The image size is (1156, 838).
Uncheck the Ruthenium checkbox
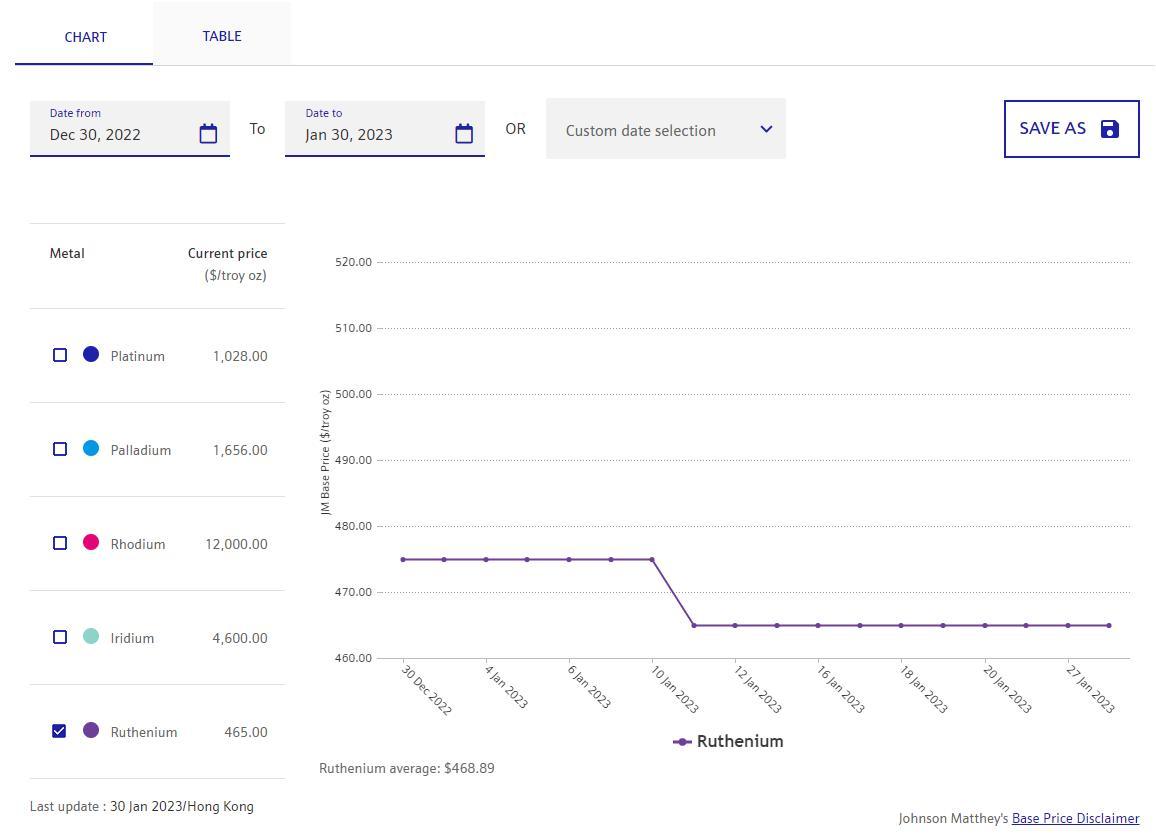point(60,731)
